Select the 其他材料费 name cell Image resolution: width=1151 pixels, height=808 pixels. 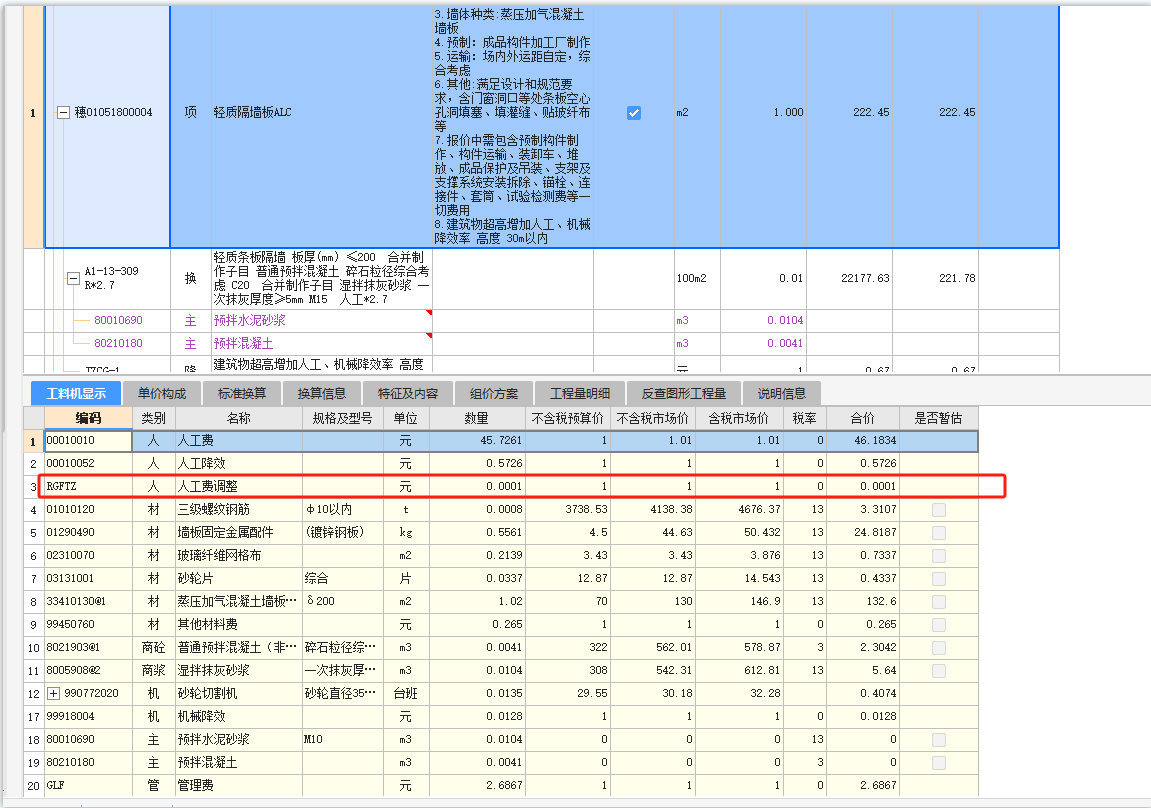(x=239, y=625)
